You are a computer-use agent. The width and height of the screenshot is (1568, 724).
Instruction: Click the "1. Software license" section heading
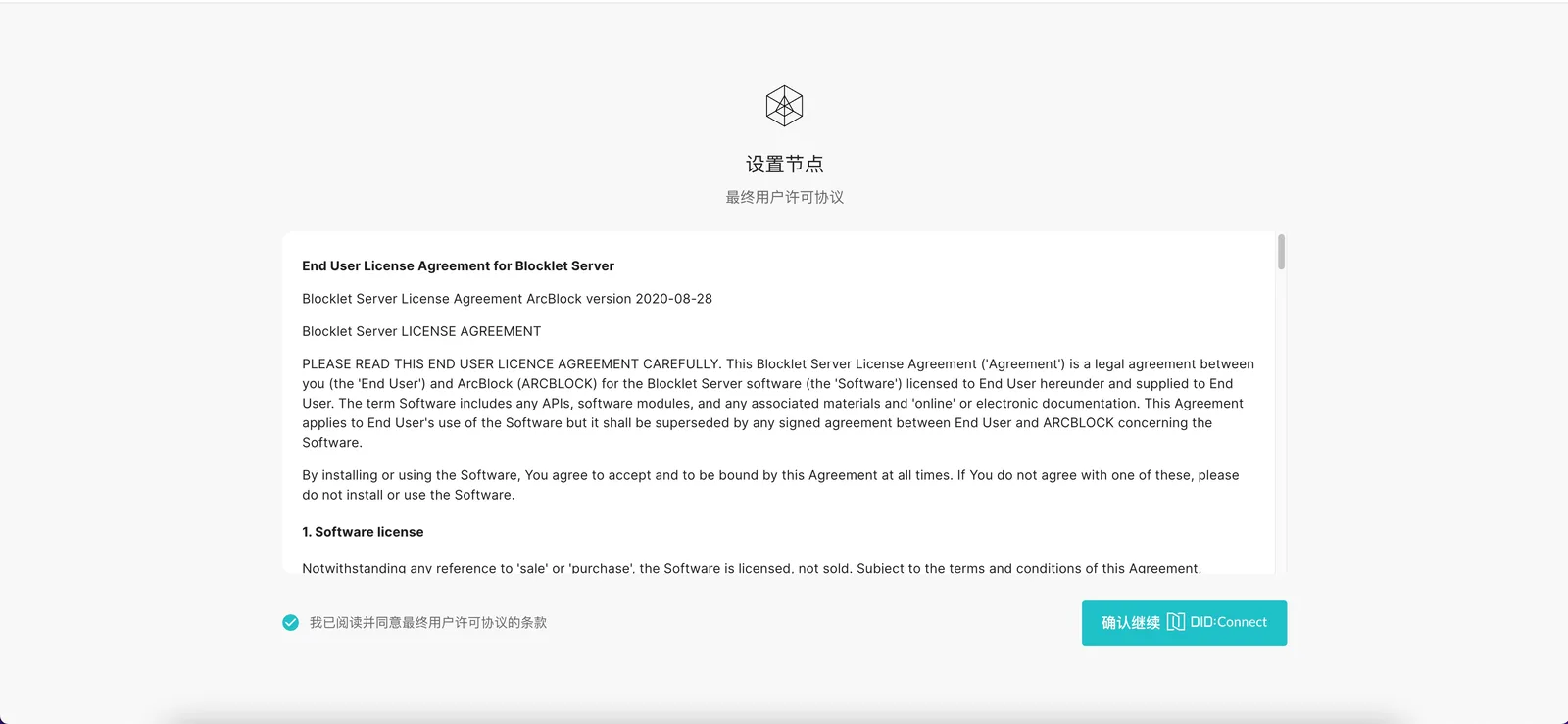point(363,532)
